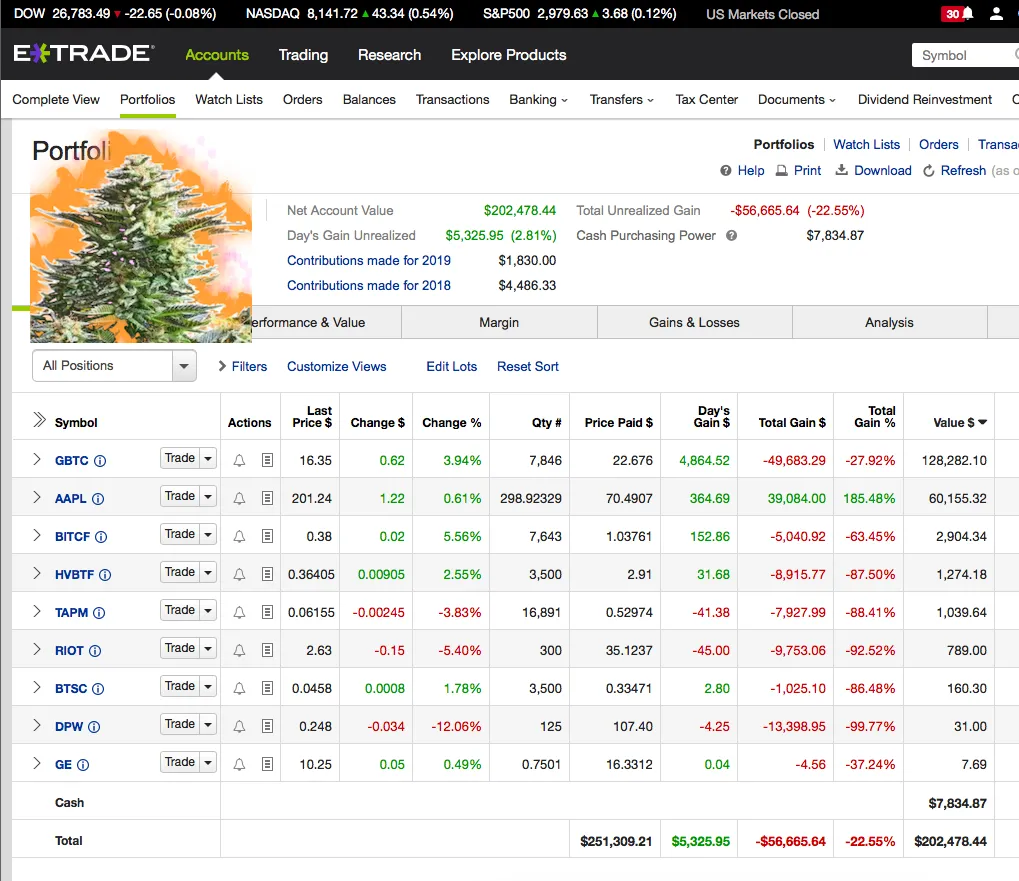1019x881 pixels.
Task: Open the Transfers menu dropdown
Action: coord(621,99)
